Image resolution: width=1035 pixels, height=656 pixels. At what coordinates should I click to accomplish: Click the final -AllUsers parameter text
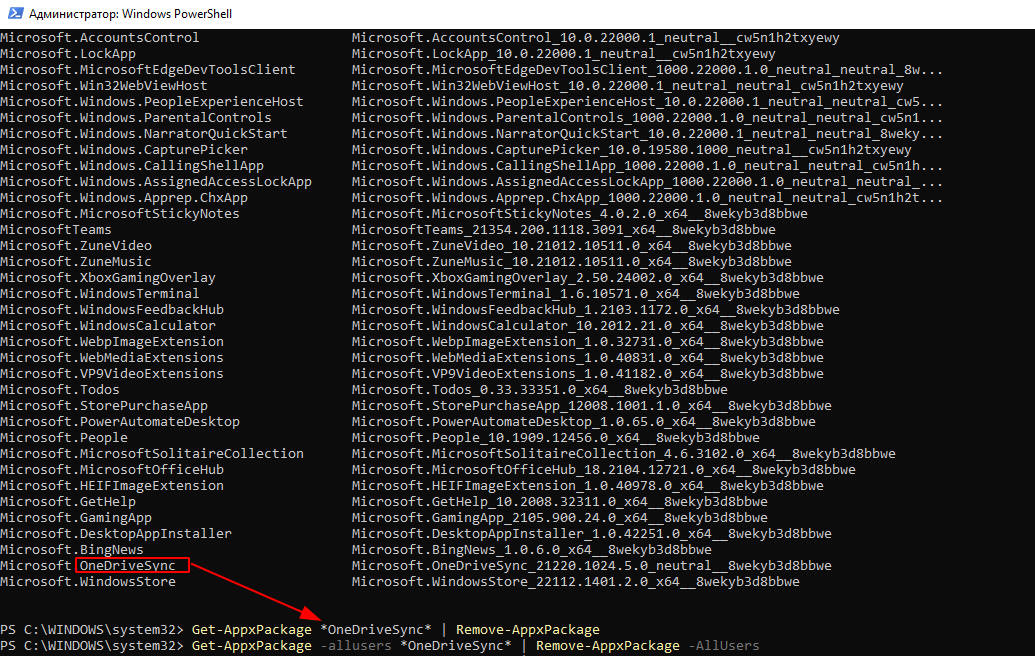coord(723,646)
